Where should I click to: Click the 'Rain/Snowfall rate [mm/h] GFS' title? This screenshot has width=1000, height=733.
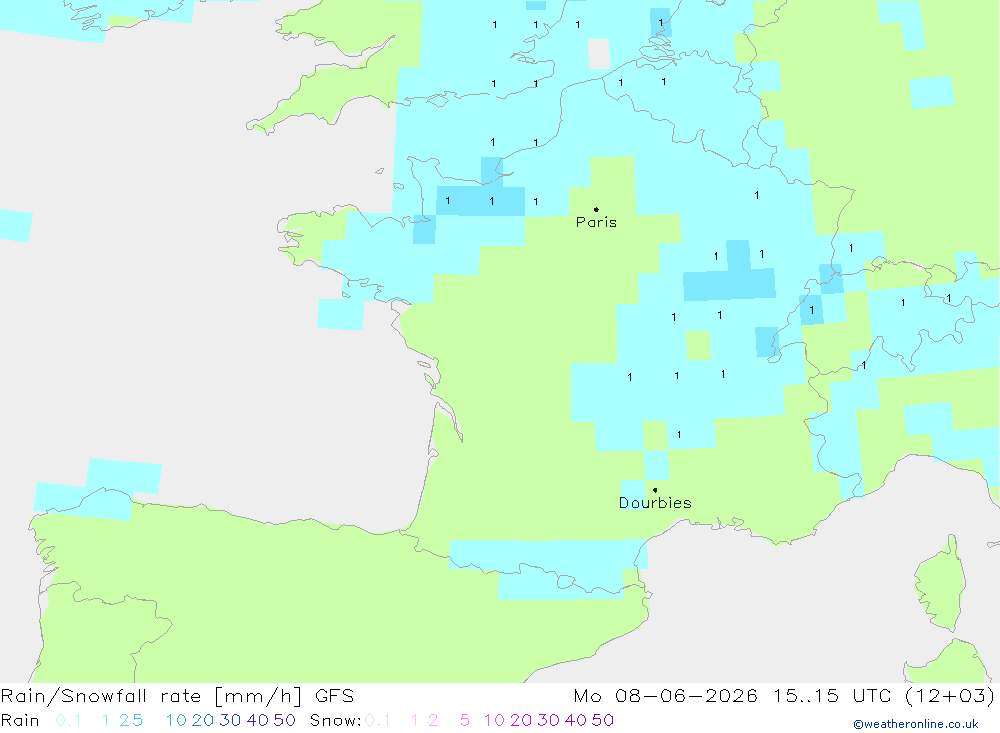coord(177,696)
